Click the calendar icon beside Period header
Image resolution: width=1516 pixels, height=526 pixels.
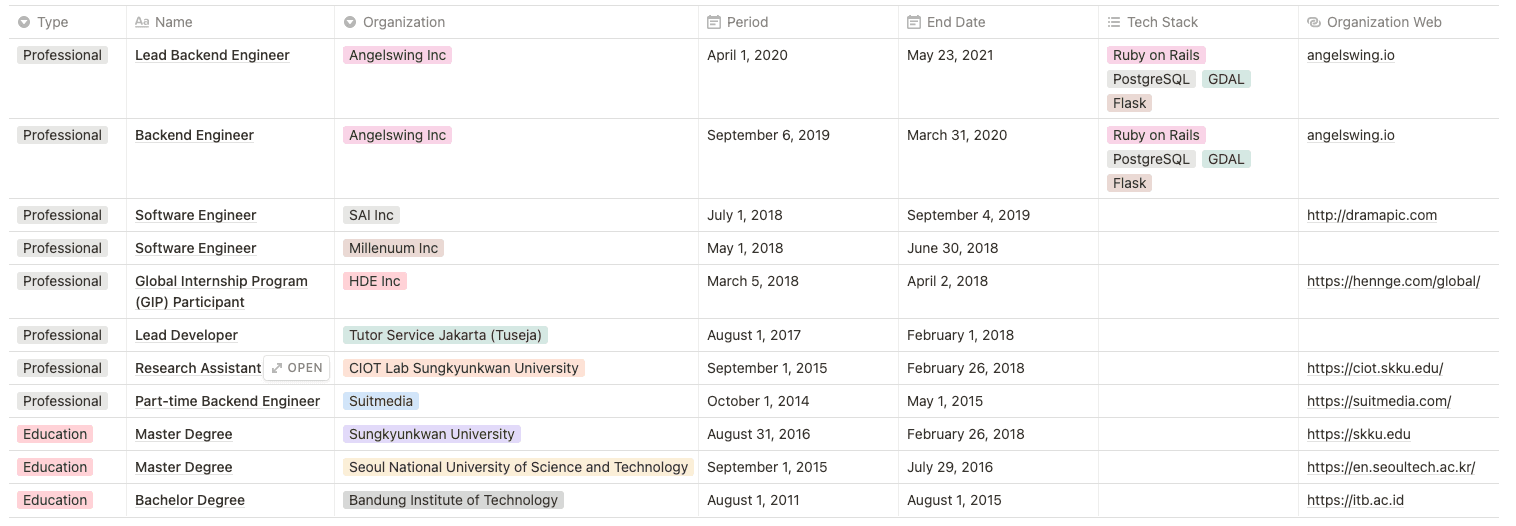(x=714, y=22)
